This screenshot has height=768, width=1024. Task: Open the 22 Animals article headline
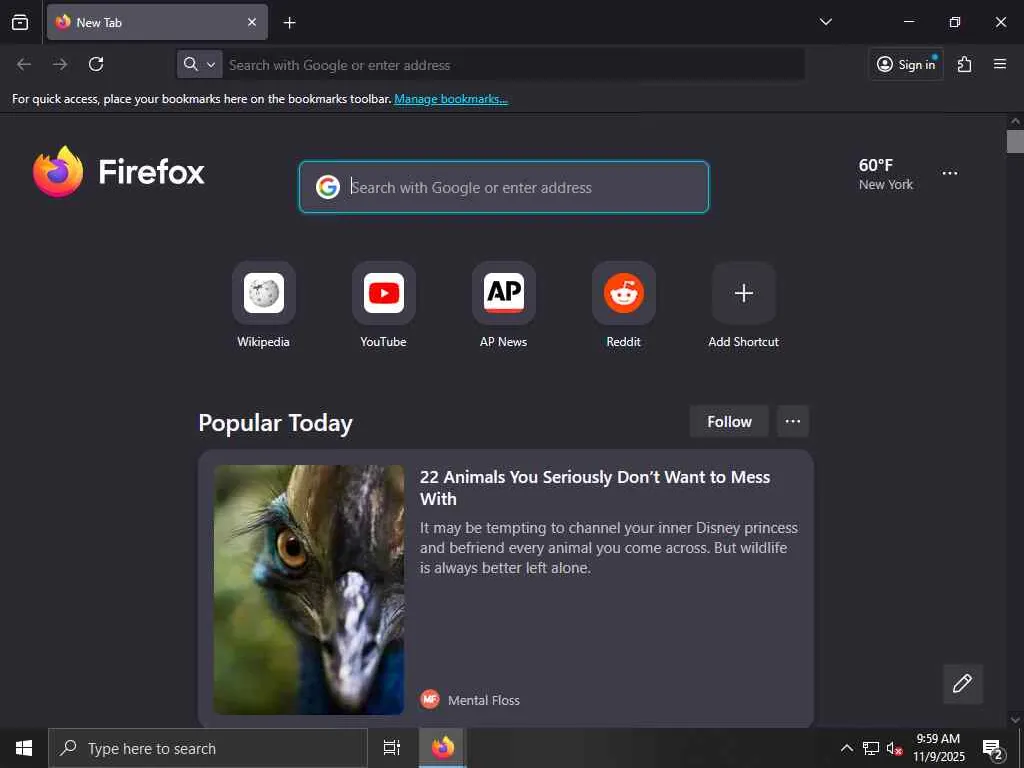[594, 488]
